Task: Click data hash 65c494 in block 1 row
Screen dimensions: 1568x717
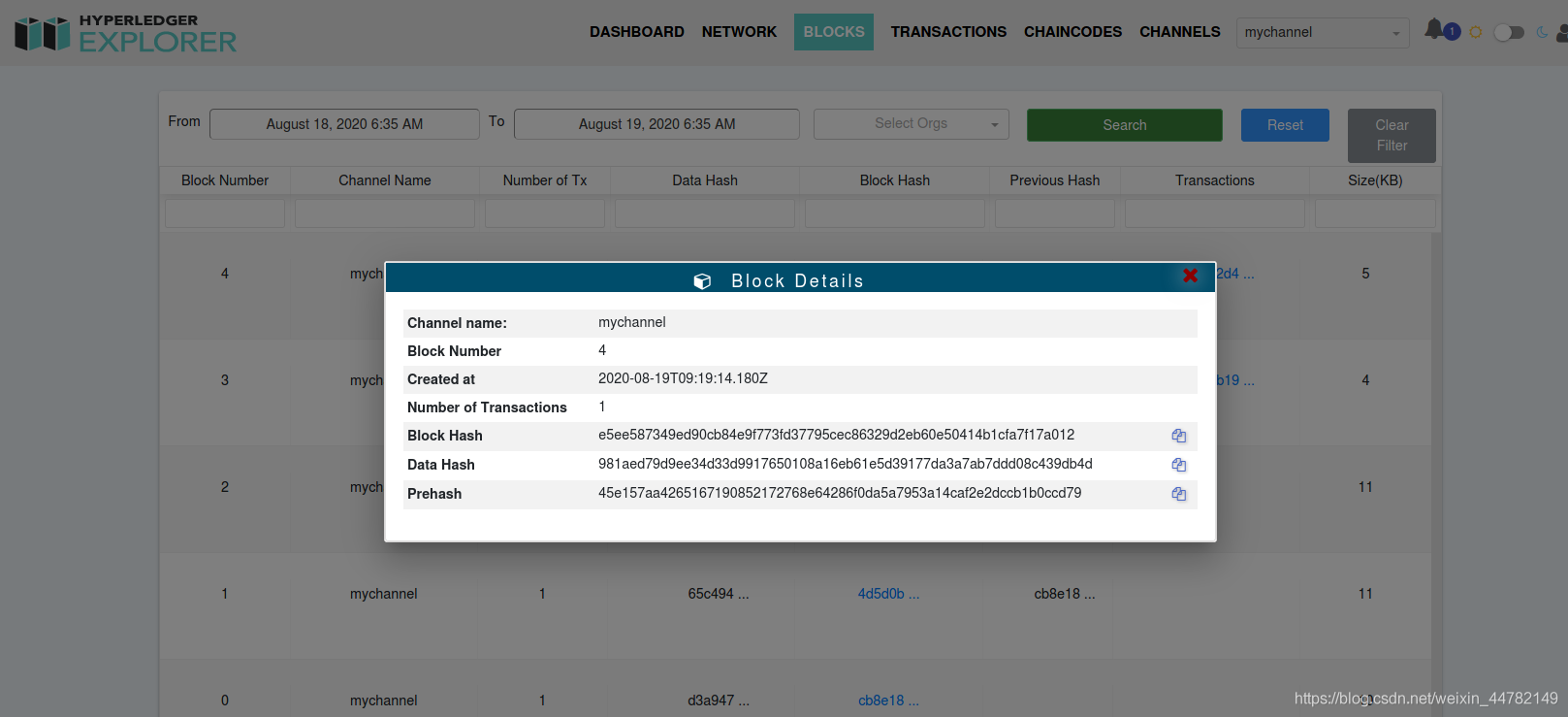Action: [x=719, y=594]
